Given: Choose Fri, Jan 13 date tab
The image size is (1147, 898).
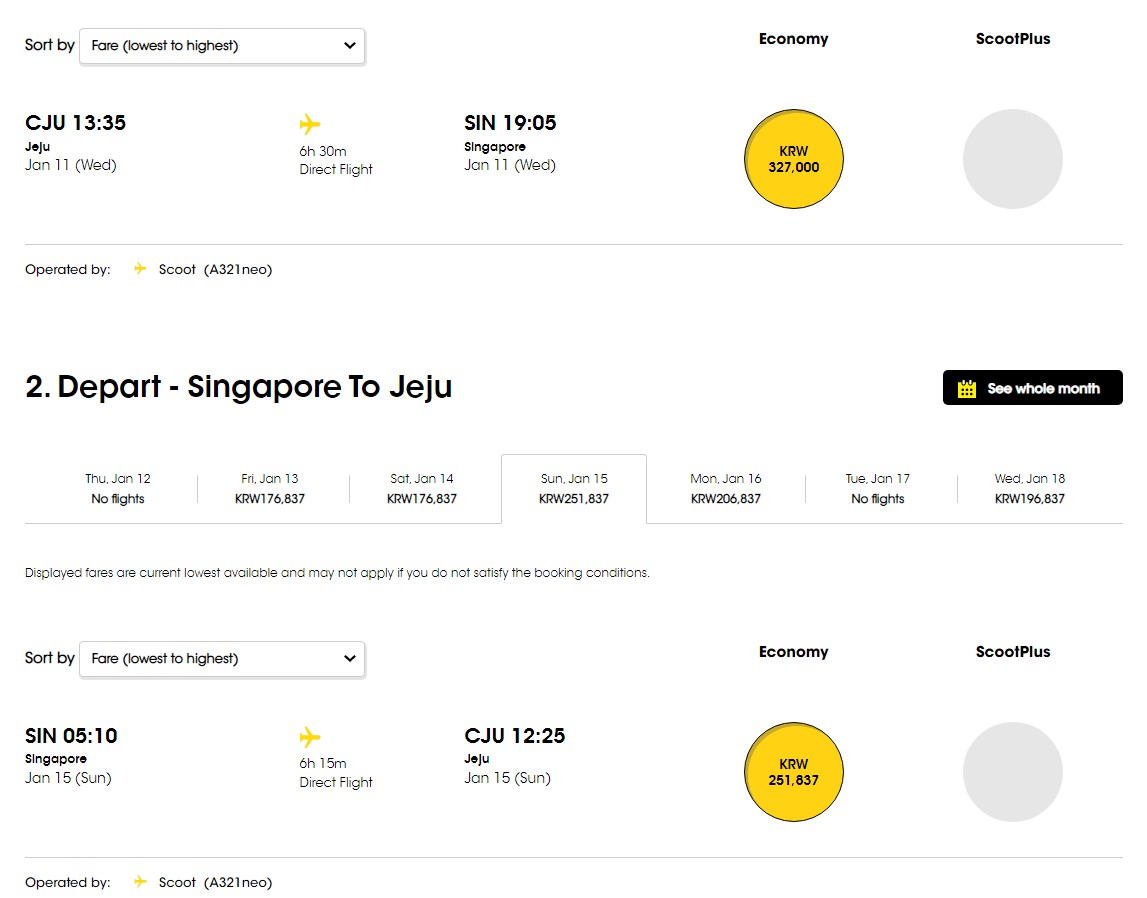Looking at the screenshot, I should click(270, 488).
